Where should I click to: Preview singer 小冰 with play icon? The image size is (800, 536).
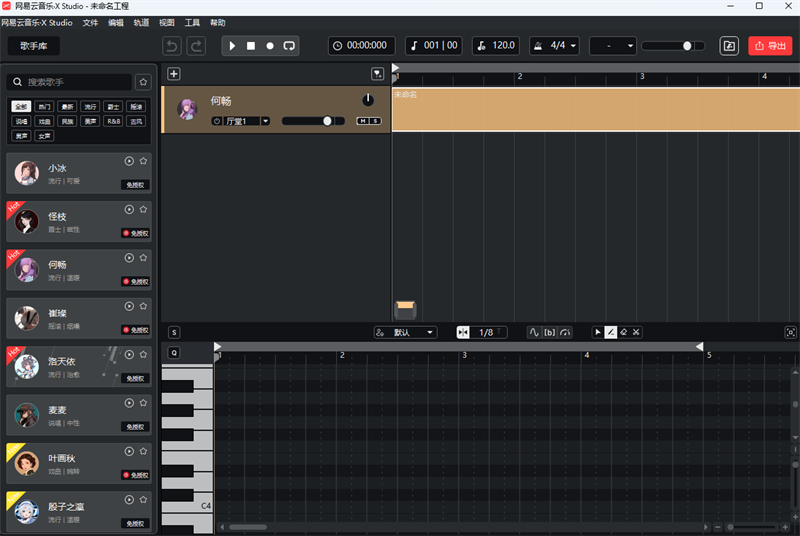coord(129,161)
